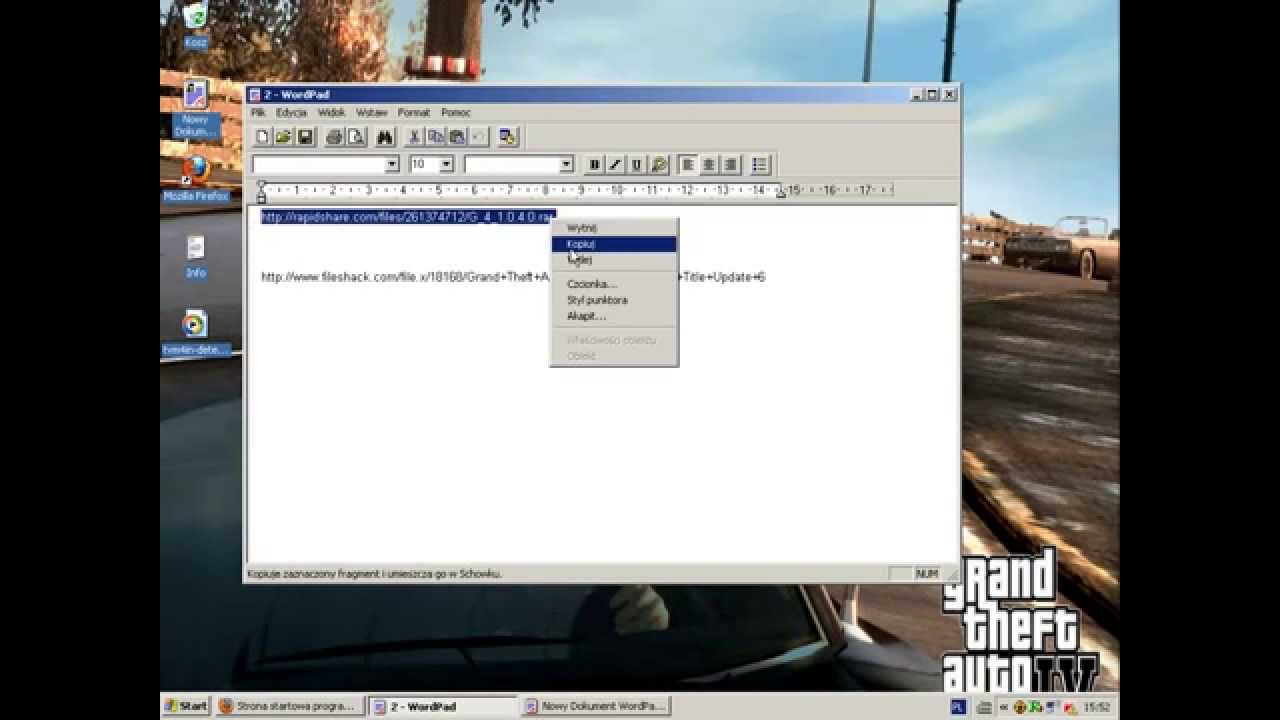Open the Plik menu

[x=258, y=113]
